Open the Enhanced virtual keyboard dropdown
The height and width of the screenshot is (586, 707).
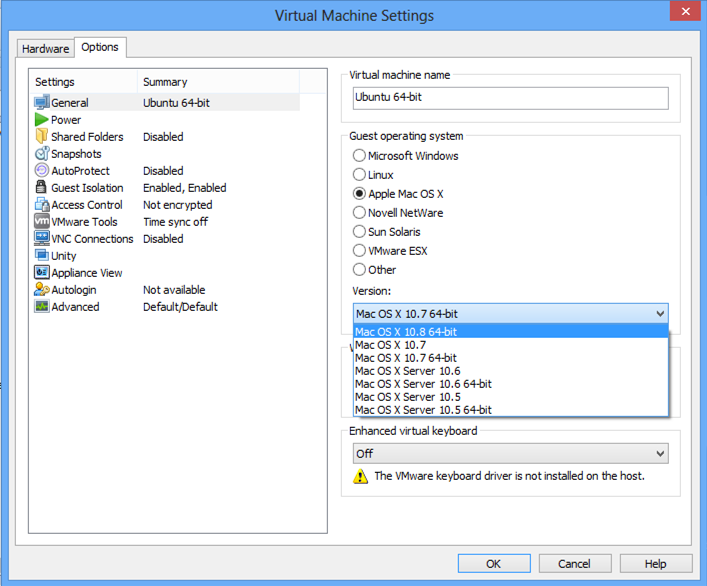pyautogui.click(x=510, y=453)
